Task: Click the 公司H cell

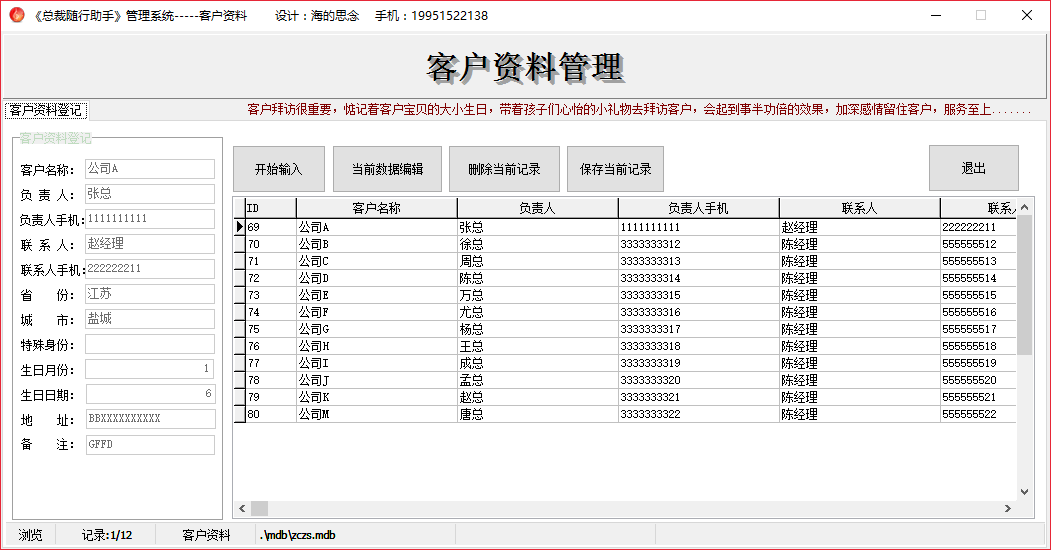Action: tap(377, 346)
